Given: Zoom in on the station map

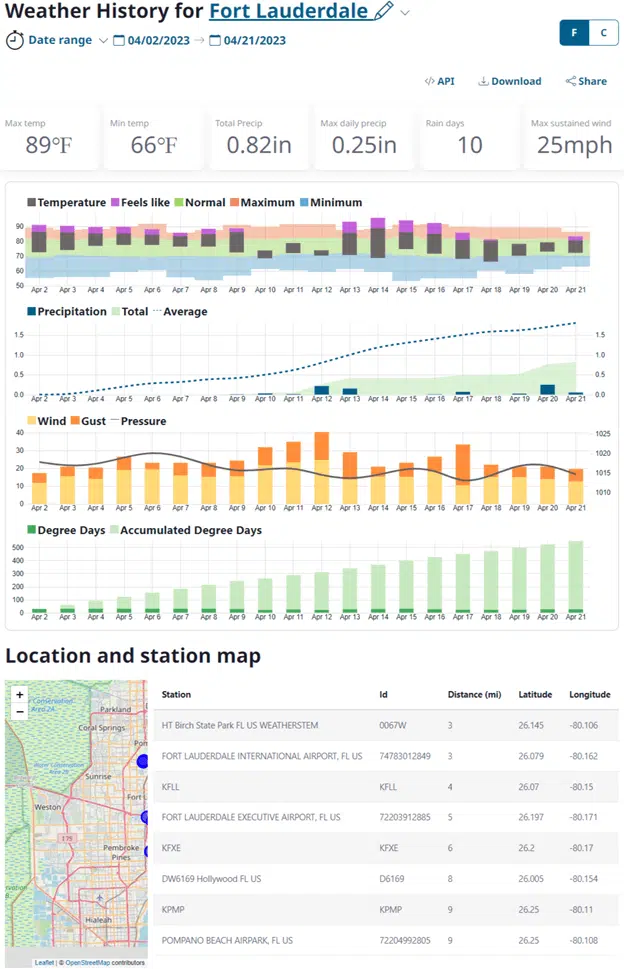Looking at the screenshot, I should (19, 694).
